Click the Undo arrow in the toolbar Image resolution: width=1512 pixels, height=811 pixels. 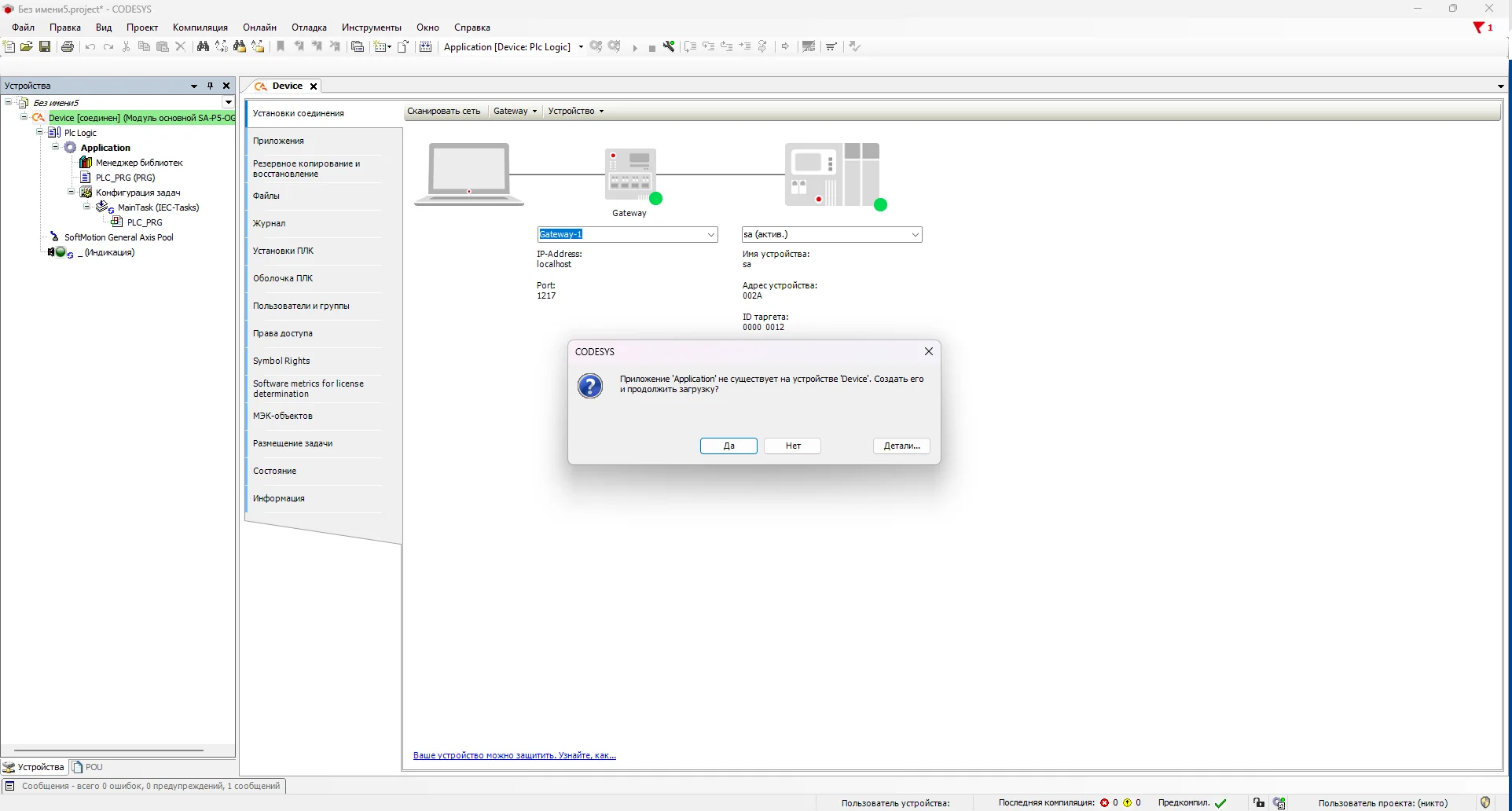coord(90,47)
